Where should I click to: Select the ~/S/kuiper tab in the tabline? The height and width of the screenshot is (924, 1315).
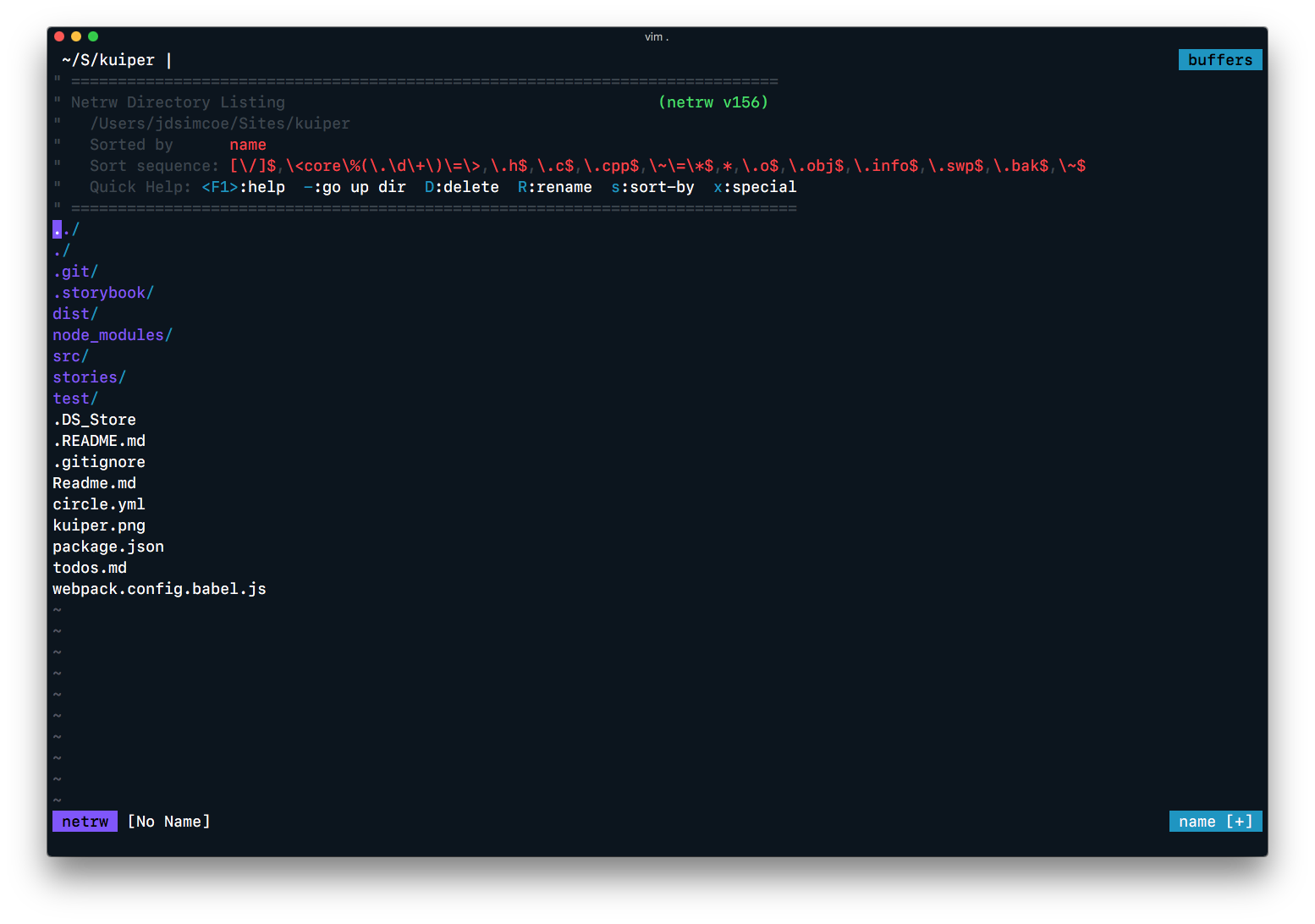coord(108,60)
